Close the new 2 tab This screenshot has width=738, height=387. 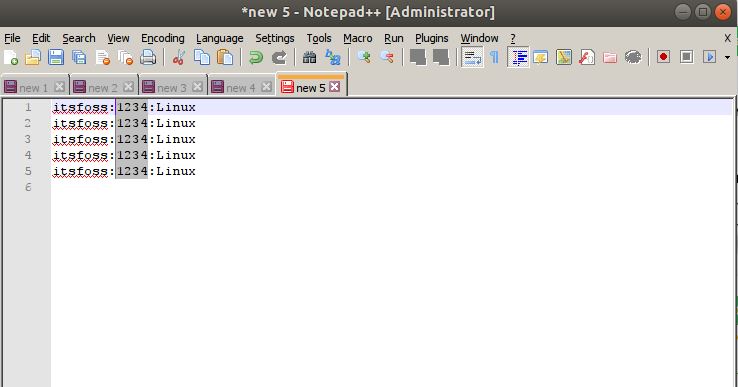tap(128, 87)
